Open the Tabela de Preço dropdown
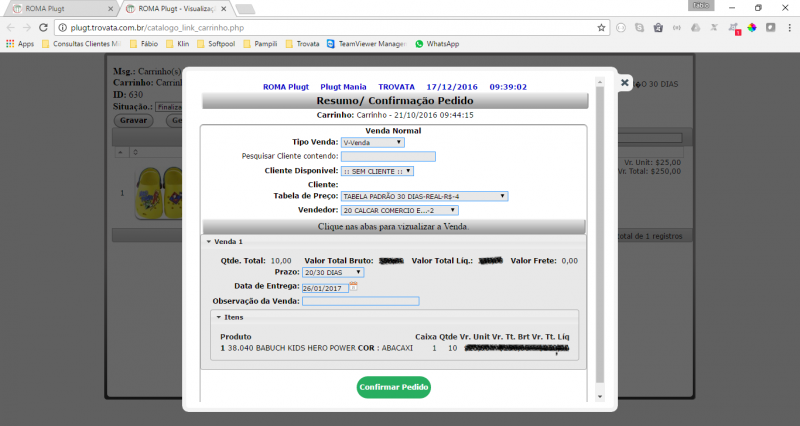The height and width of the screenshot is (426, 800). (424, 196)
